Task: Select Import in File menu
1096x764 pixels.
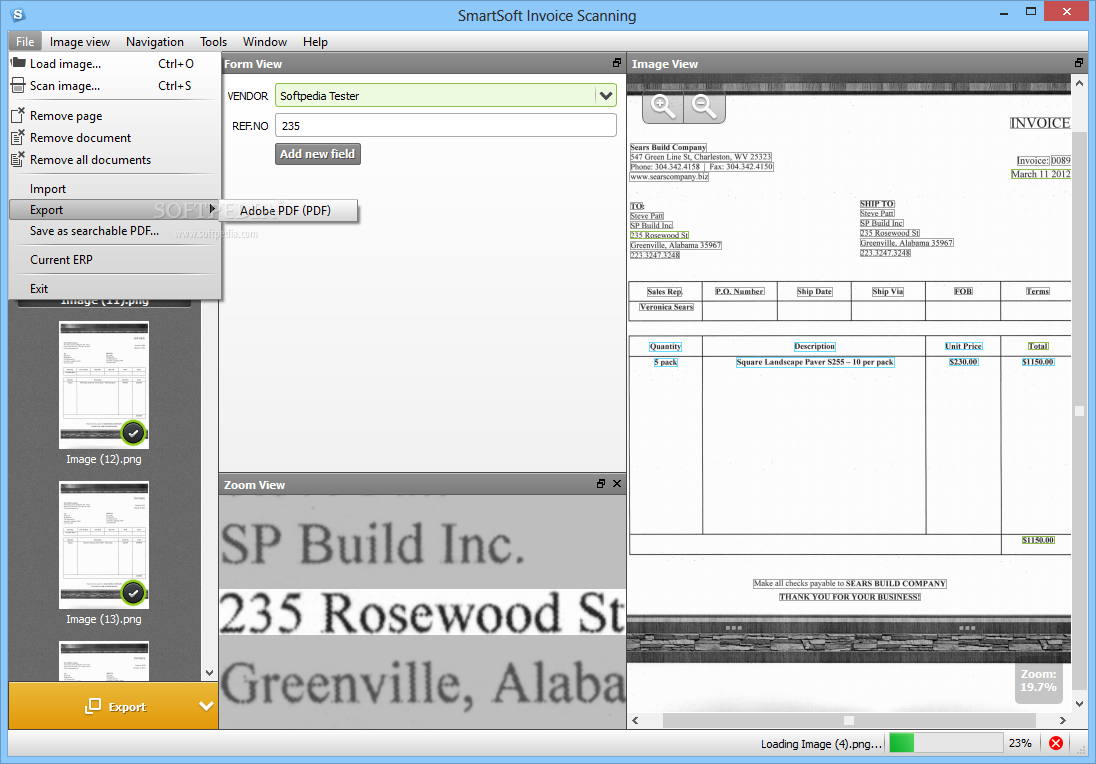Action: click(x=115, y=189)
